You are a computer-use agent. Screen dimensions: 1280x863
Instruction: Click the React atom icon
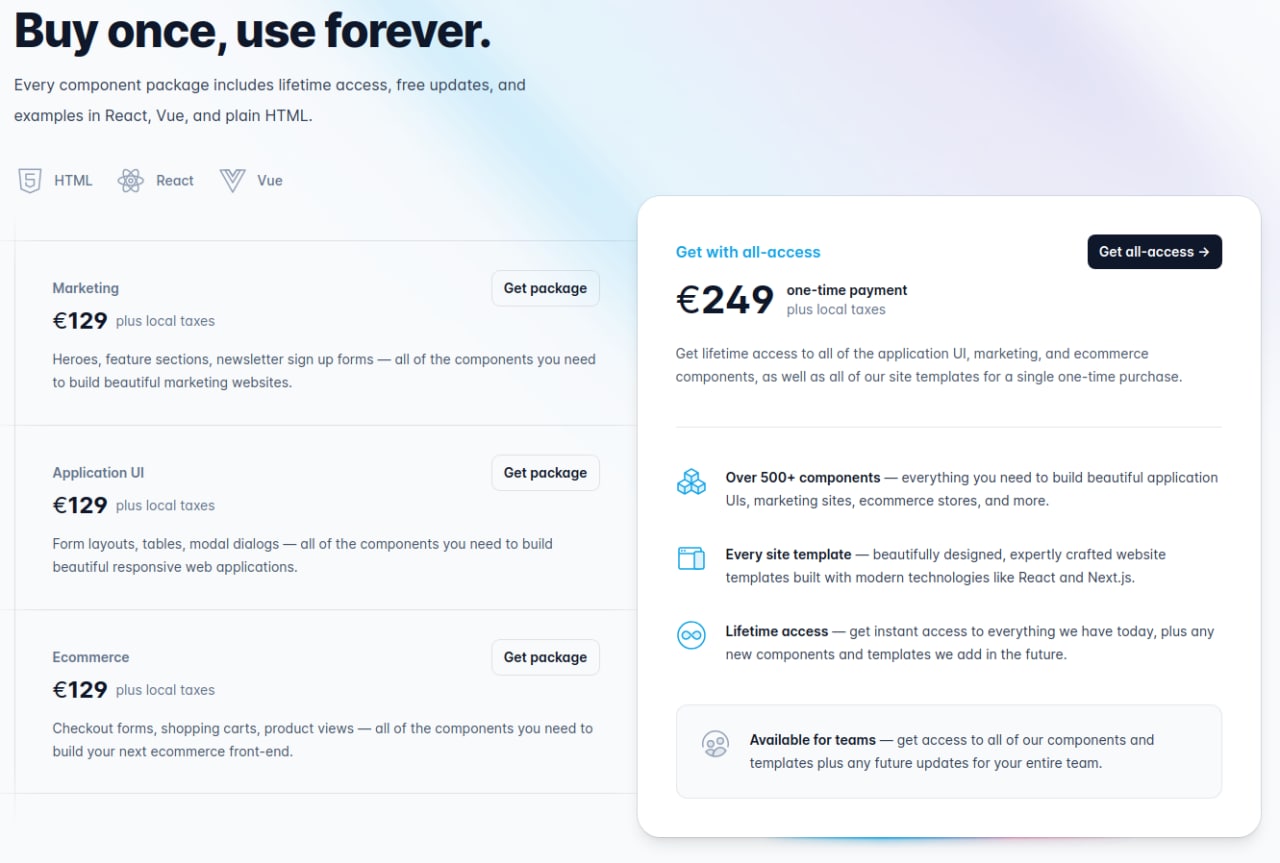pyautogui.click(x=130, y=181)
